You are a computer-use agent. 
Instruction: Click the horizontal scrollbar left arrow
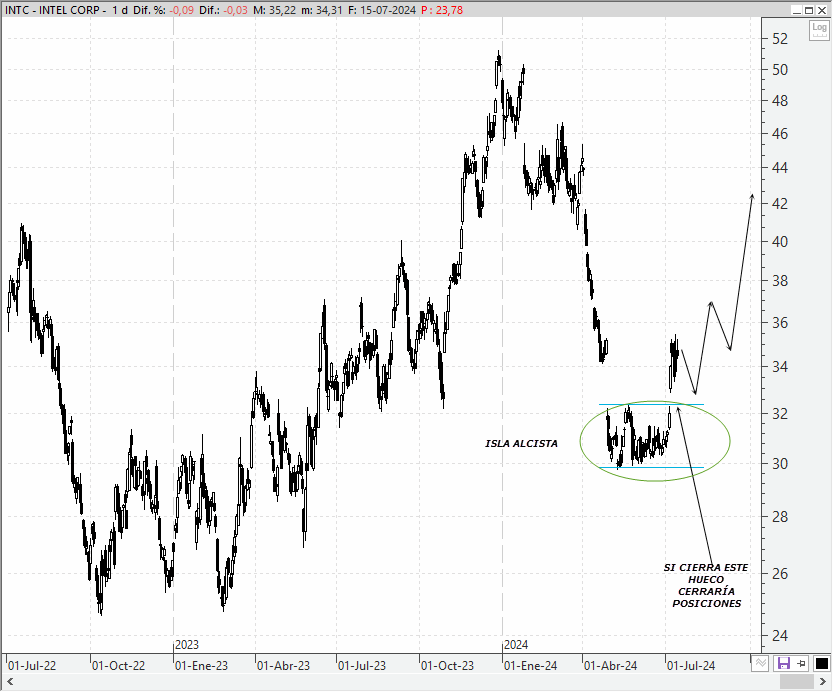click(x=10, y=681)
